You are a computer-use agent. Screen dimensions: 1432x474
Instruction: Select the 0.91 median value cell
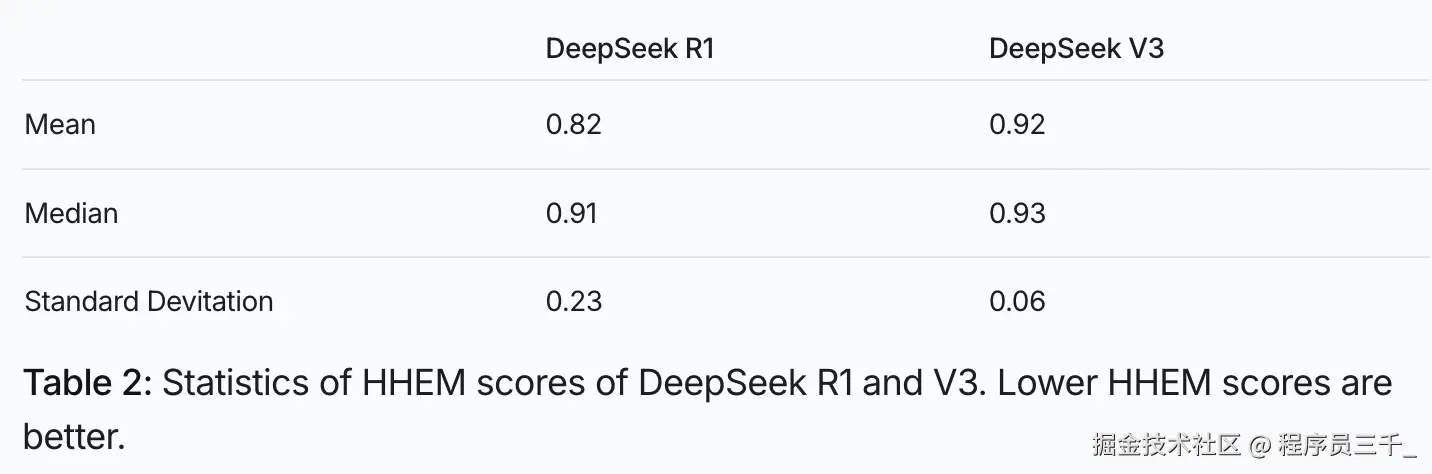tap(571, 213)
